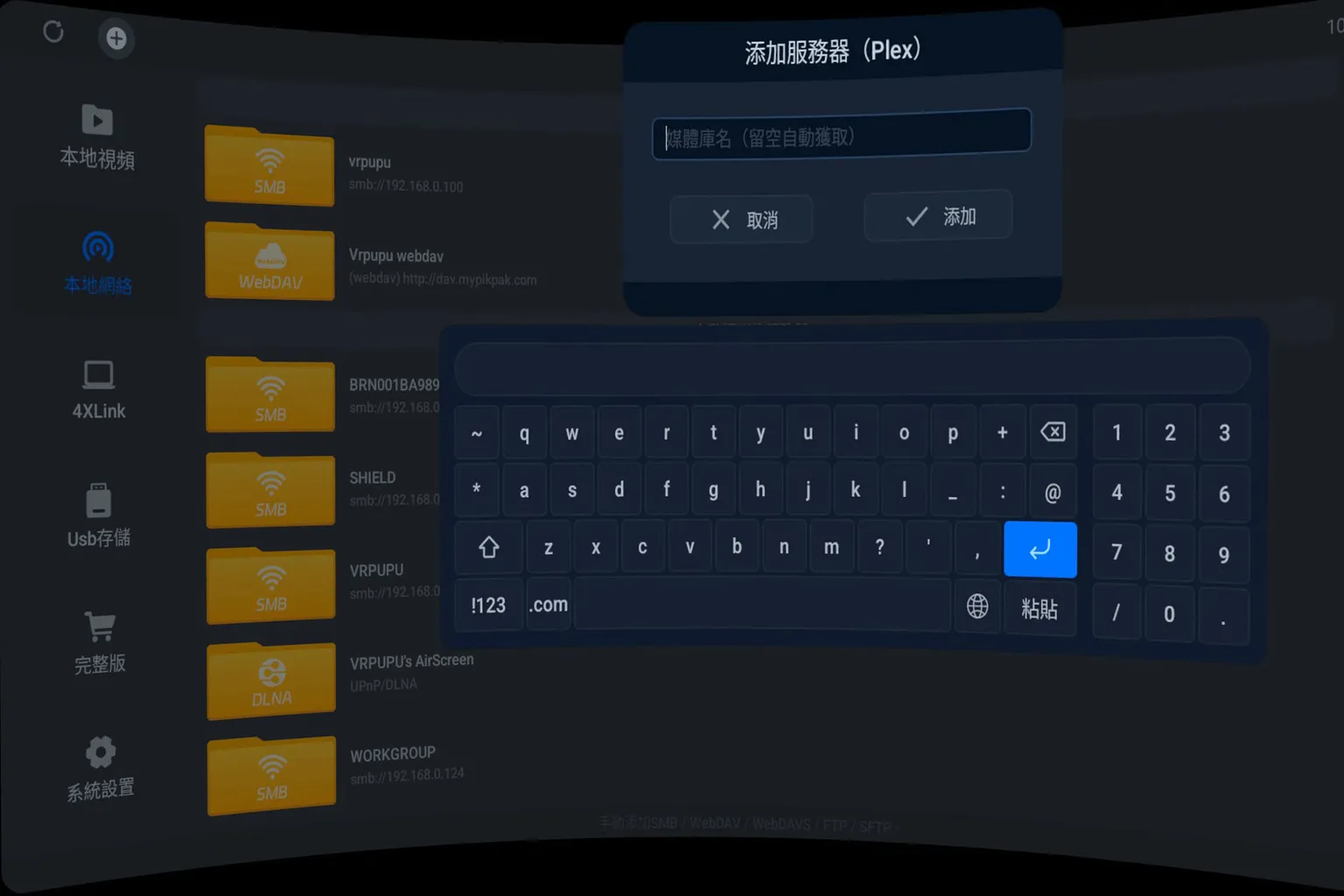
Task: Open the 本地視頻 local video section
Action: pyautogui.click(x=97, y=136)
